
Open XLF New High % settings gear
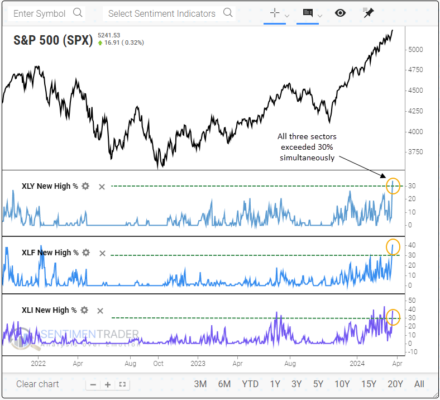coord(86,253)
